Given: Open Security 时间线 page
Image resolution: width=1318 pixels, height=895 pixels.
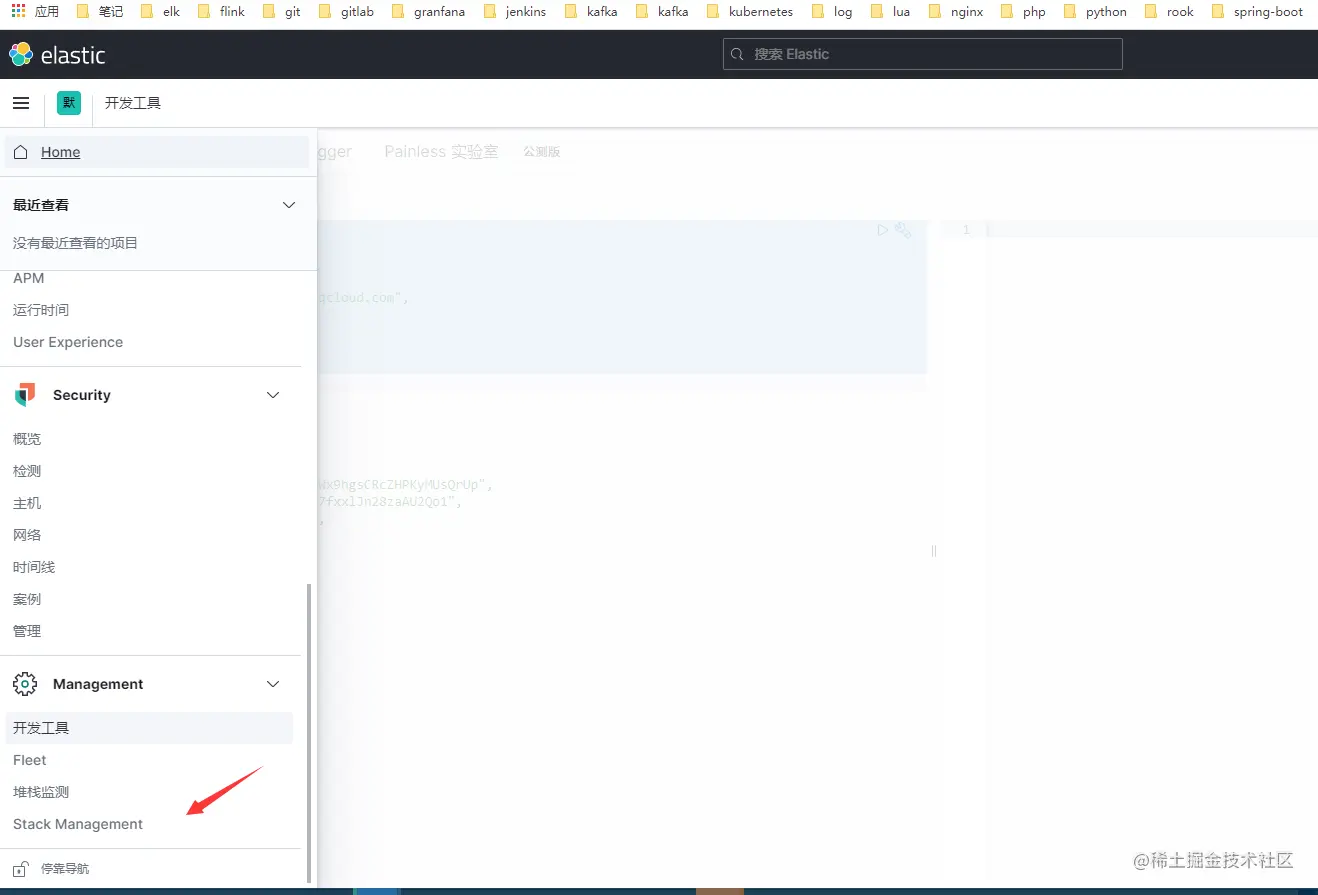Looking at the screenshot, I should pos(34,567).
